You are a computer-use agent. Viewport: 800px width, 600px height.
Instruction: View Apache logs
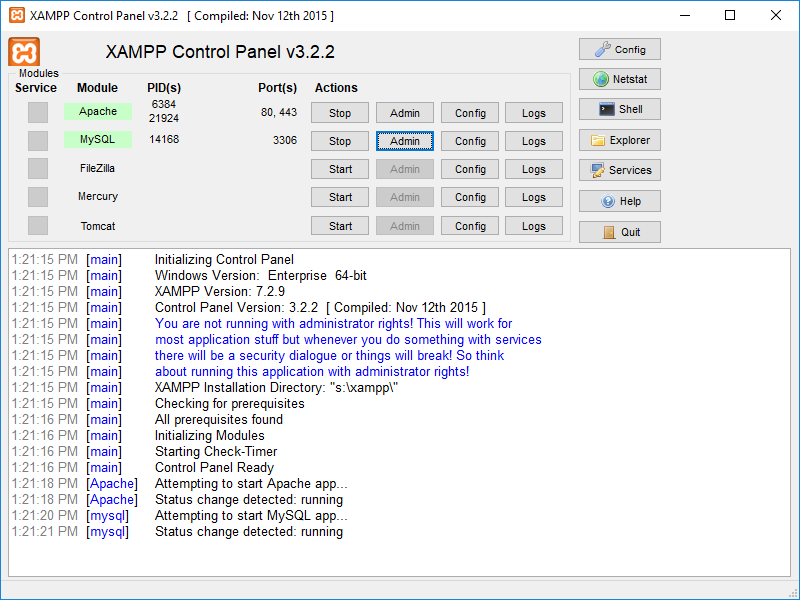click(x=533, y=112)
